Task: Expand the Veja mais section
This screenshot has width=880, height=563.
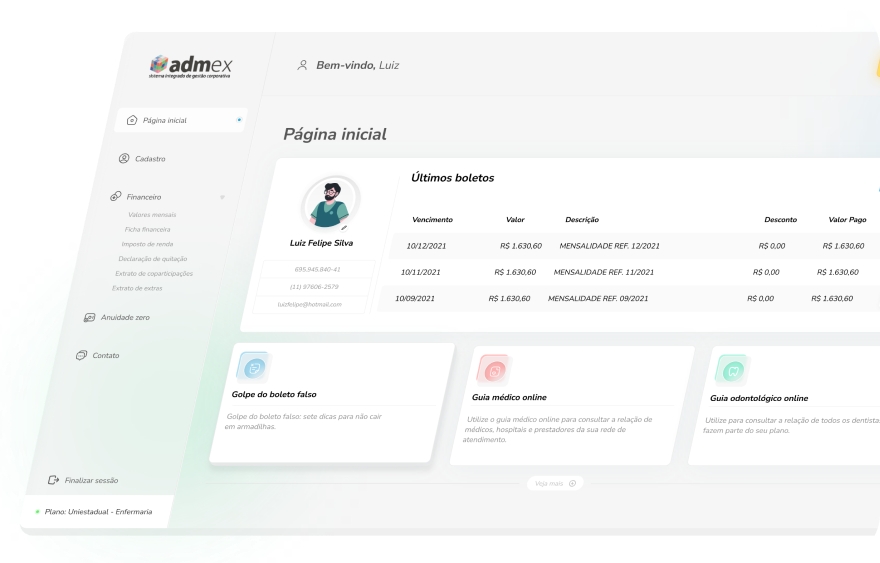Action: [x=555, y=483]
